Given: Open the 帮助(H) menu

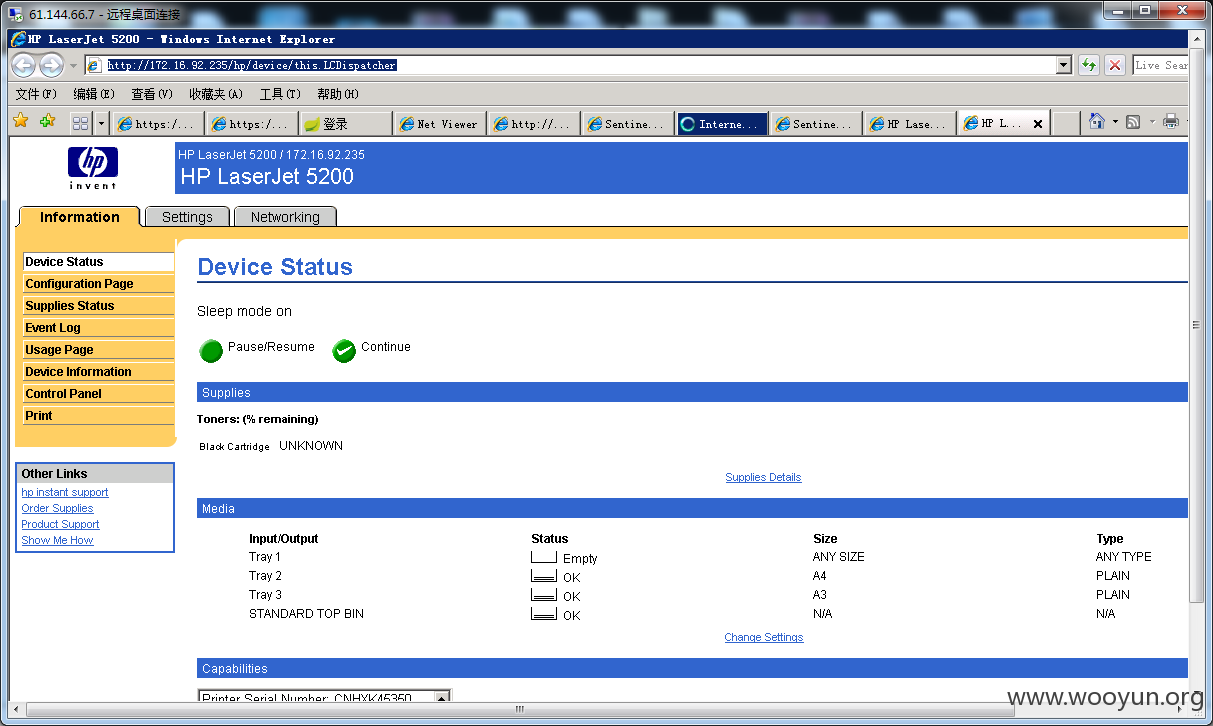Looking at the screenshot, I should (338, 94).
